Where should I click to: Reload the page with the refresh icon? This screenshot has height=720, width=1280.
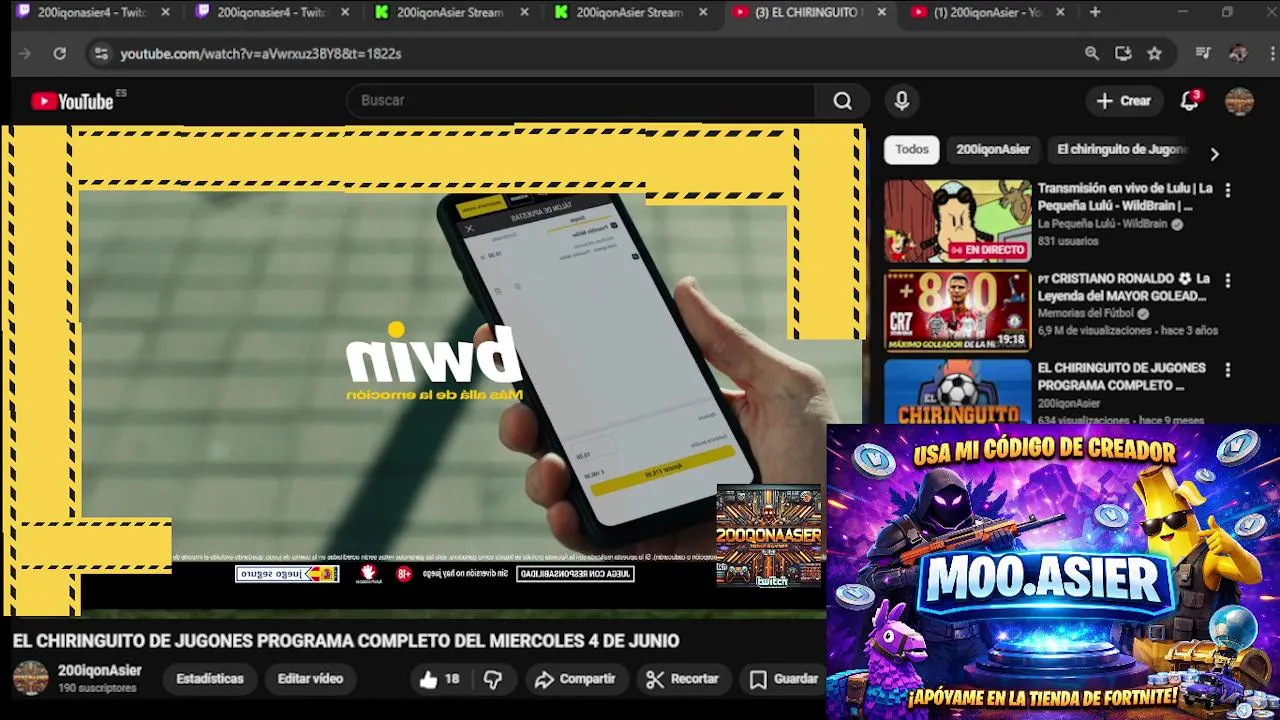click(60, 54)
